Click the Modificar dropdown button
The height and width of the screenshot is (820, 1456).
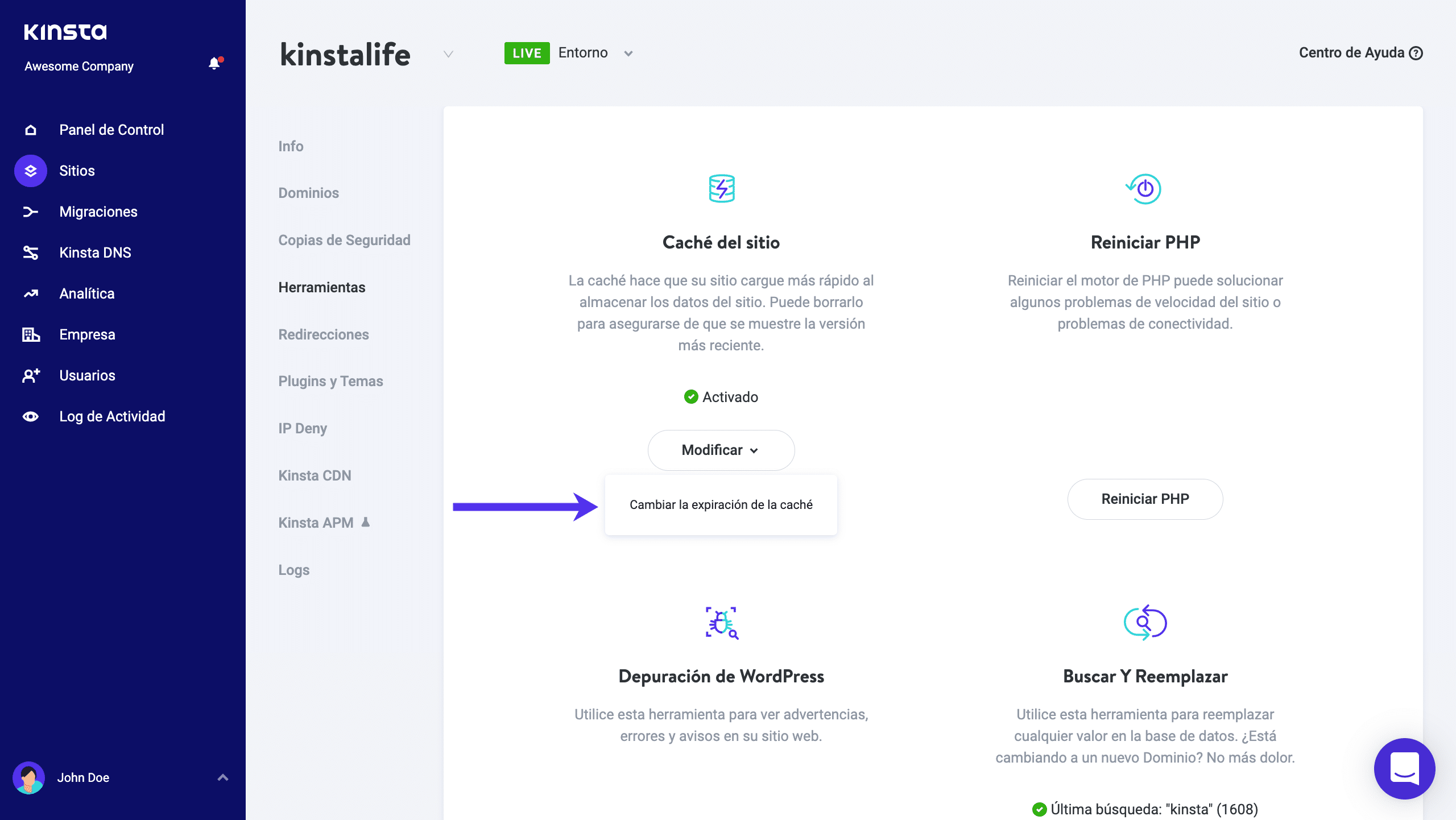pos(721,450)
